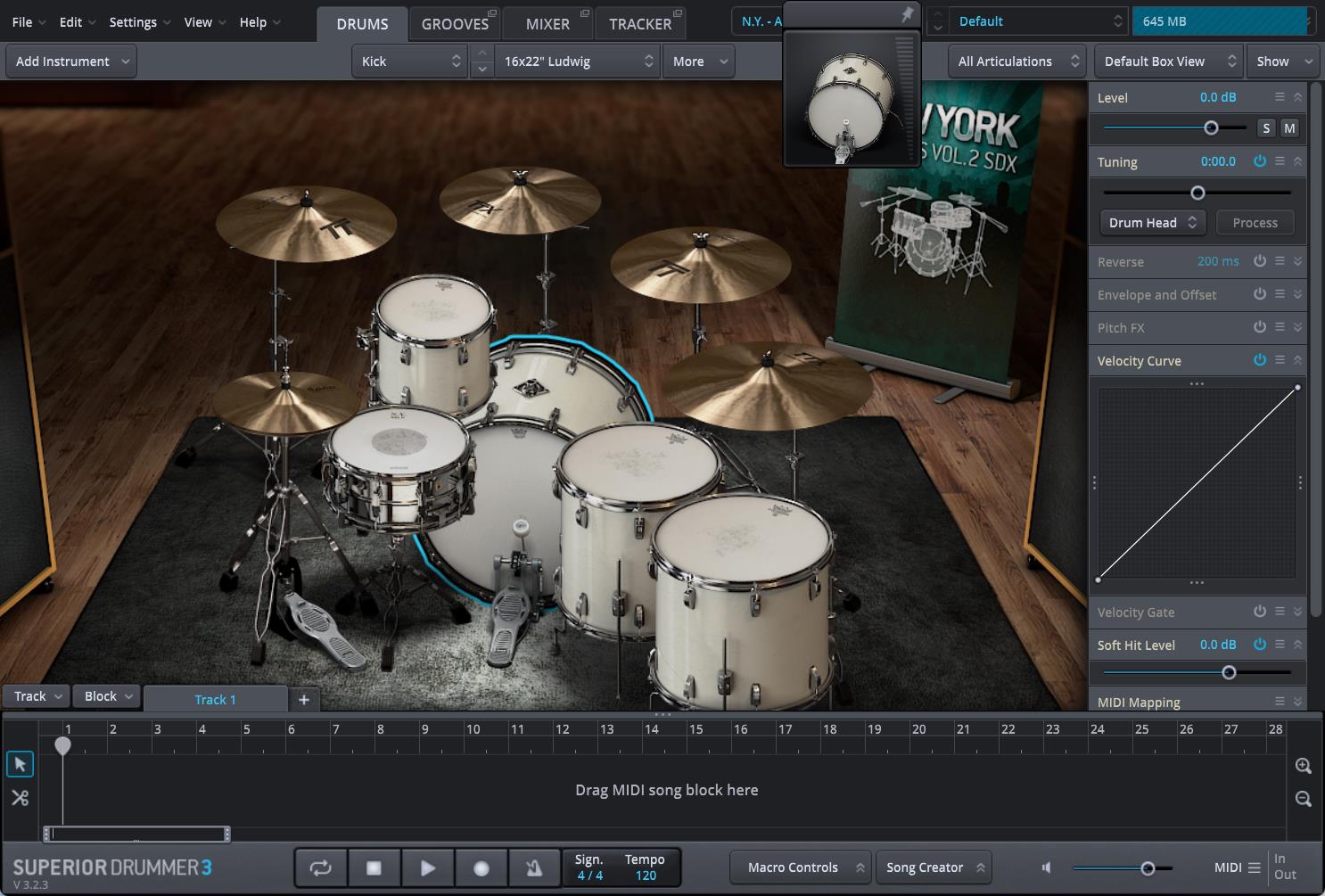The height and width of the screenshot is (896, 1325).
Task: Select the scissors cut tool
Action: tap(20, 798)
